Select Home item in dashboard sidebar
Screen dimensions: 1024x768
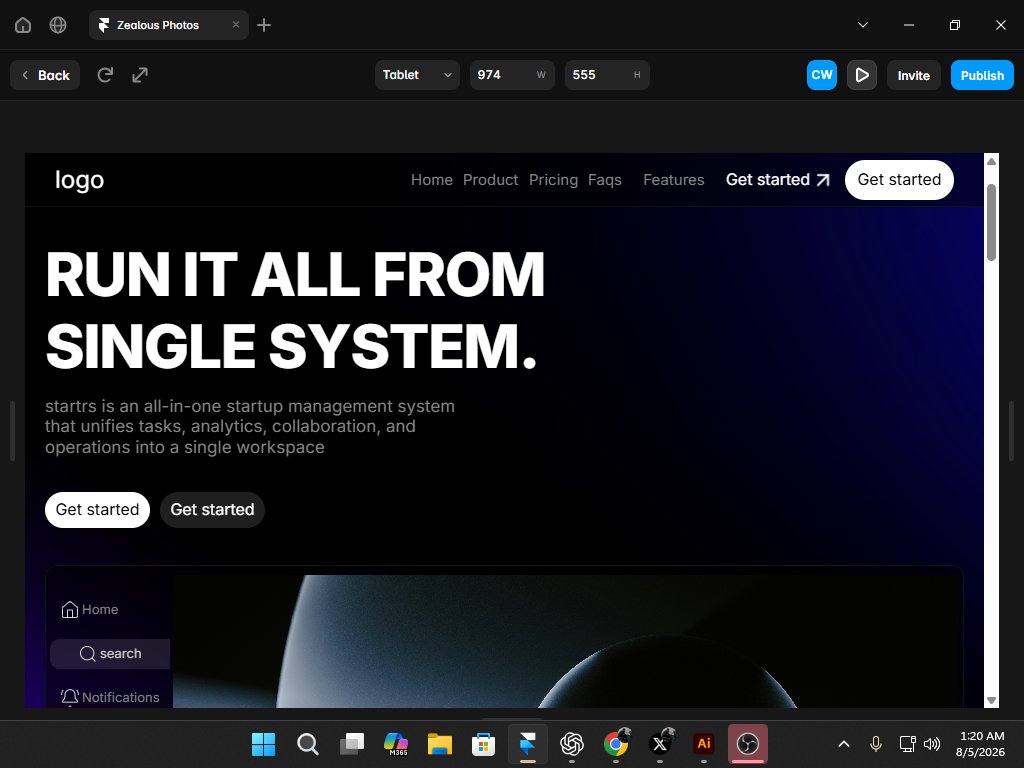click(90, 609)
